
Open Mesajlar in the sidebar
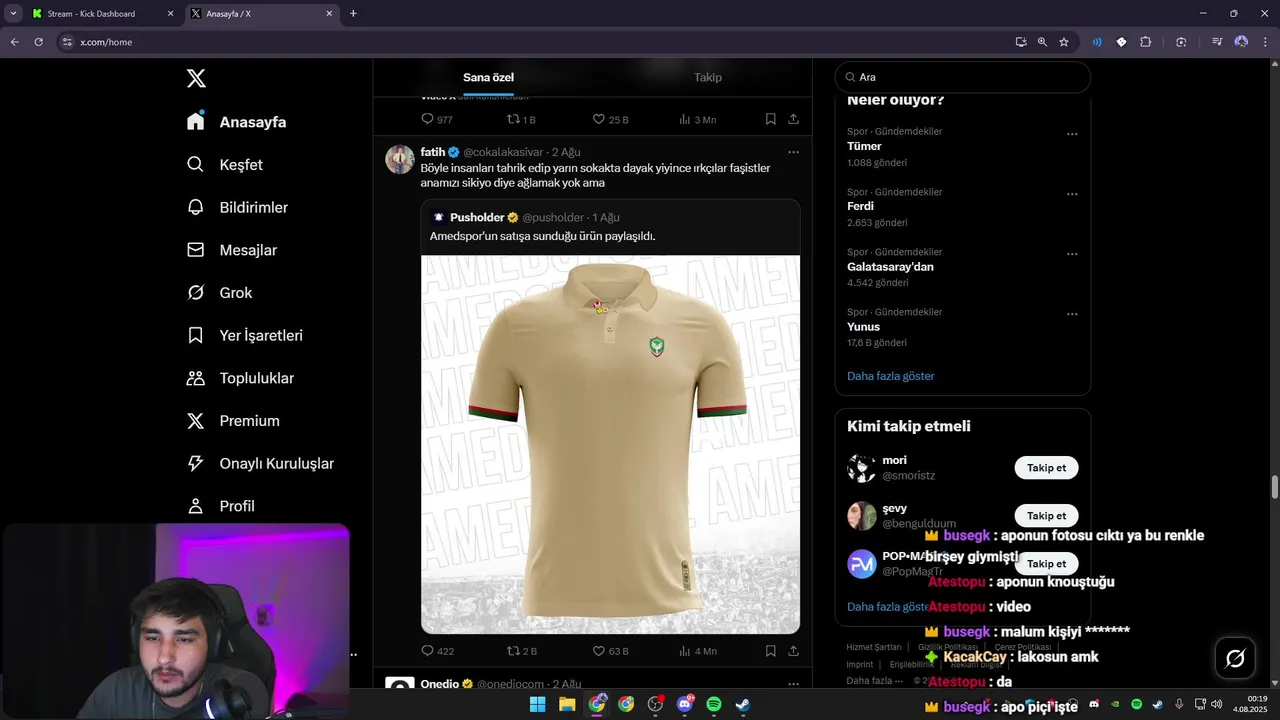point(232,250)
